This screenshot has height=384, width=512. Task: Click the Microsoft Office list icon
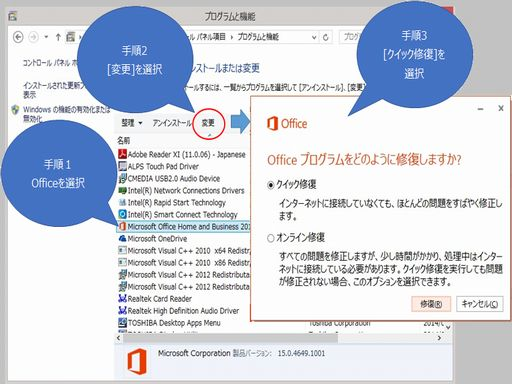coord(122,226)
